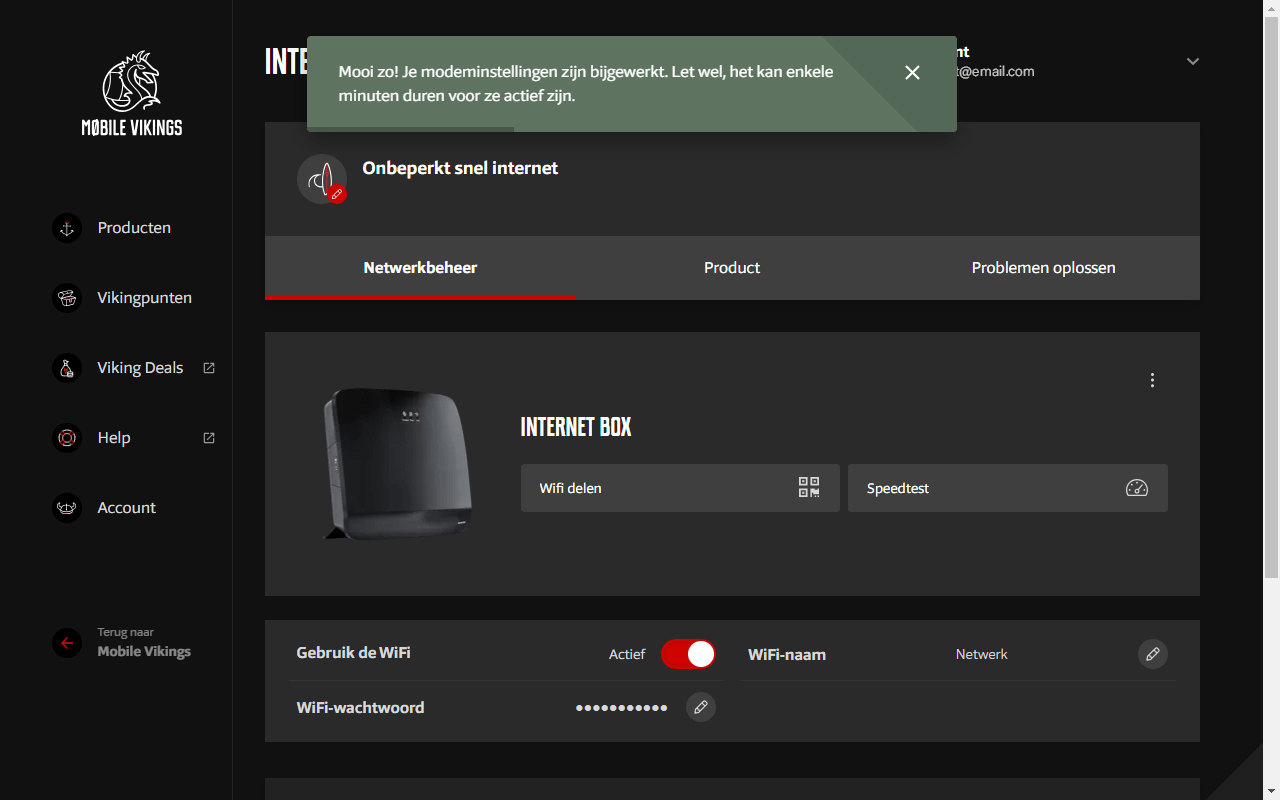This screenshot has width=1280, height=800.
Task: Disable the Gebruik de WiFi toggle
Action: (x=688, y=654)
